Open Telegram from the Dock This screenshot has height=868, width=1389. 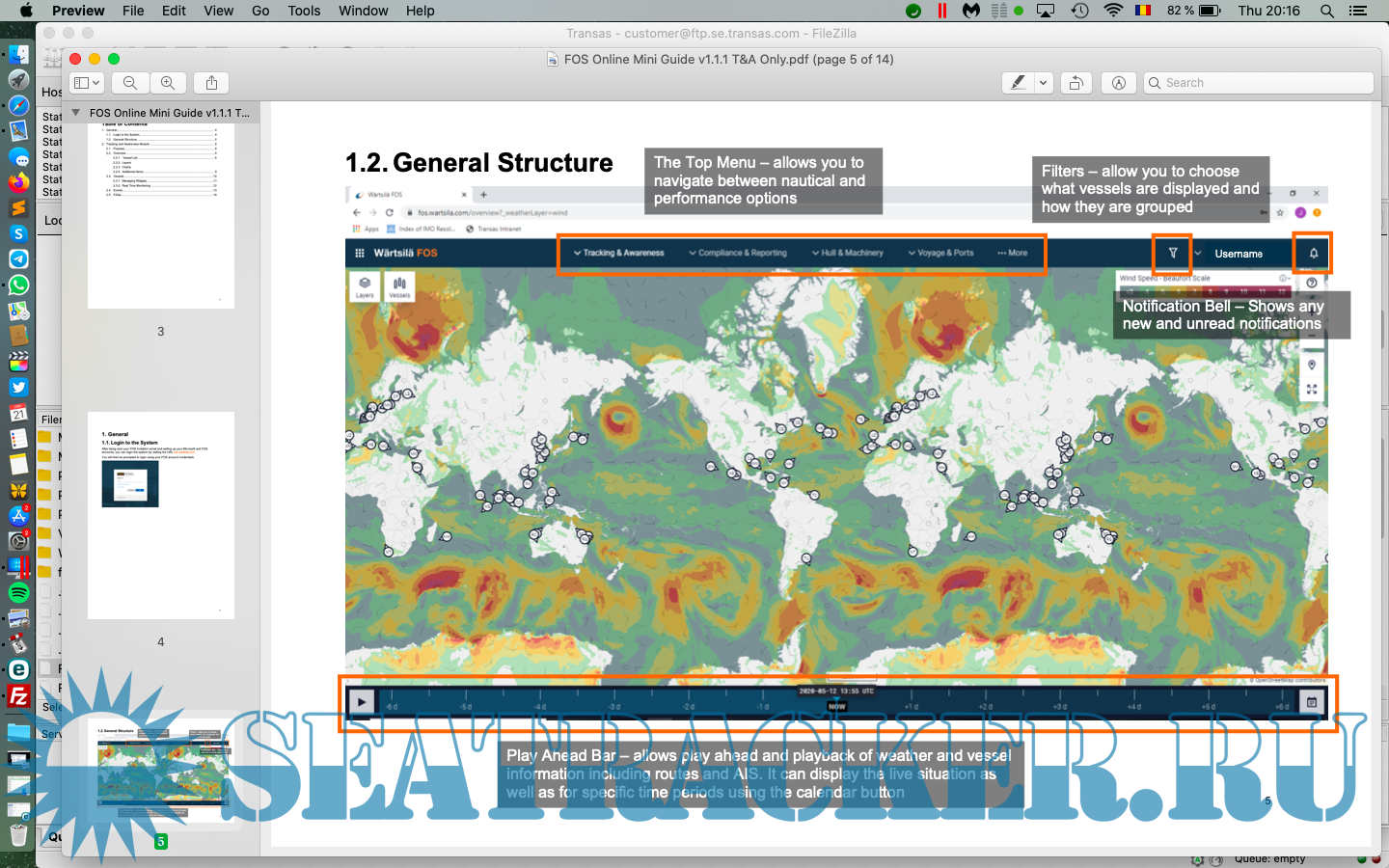click(18, 259)
